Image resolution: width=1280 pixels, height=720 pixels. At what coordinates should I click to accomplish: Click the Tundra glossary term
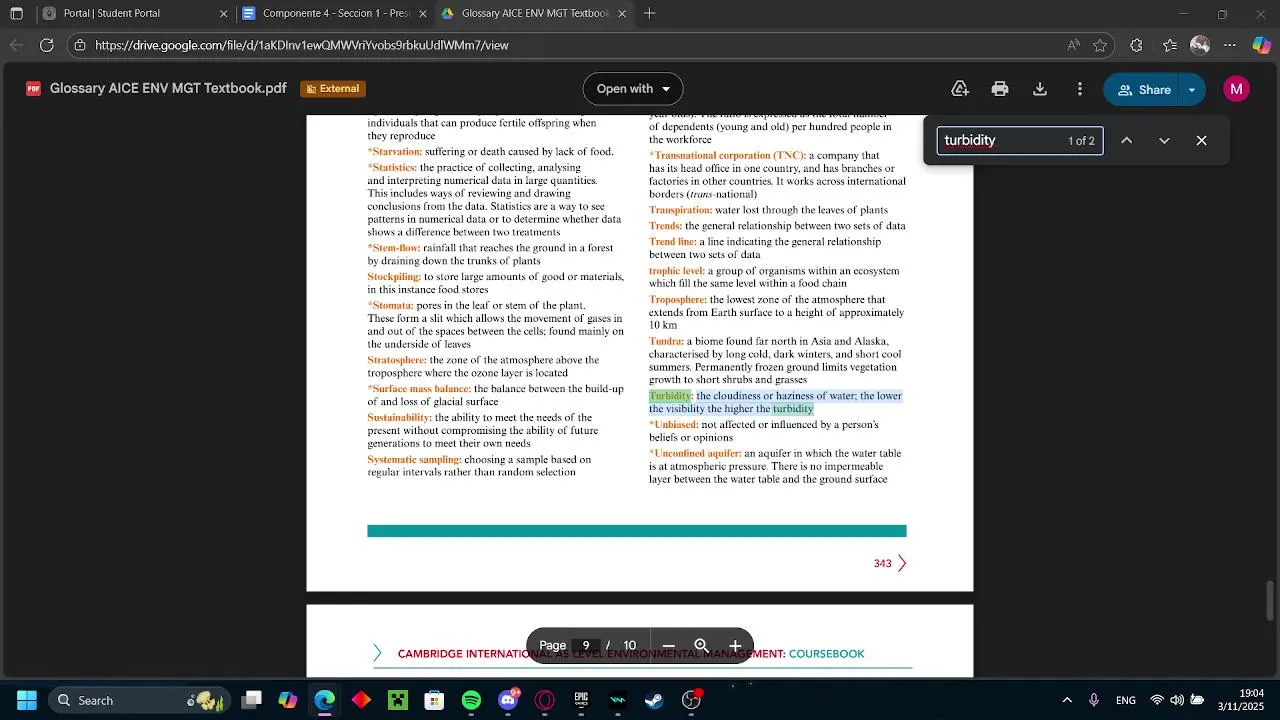(666, 341)
